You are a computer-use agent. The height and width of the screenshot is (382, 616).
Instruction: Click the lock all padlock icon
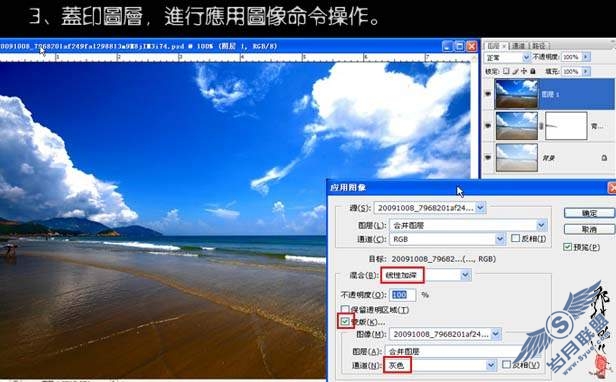tap(533, 71)
